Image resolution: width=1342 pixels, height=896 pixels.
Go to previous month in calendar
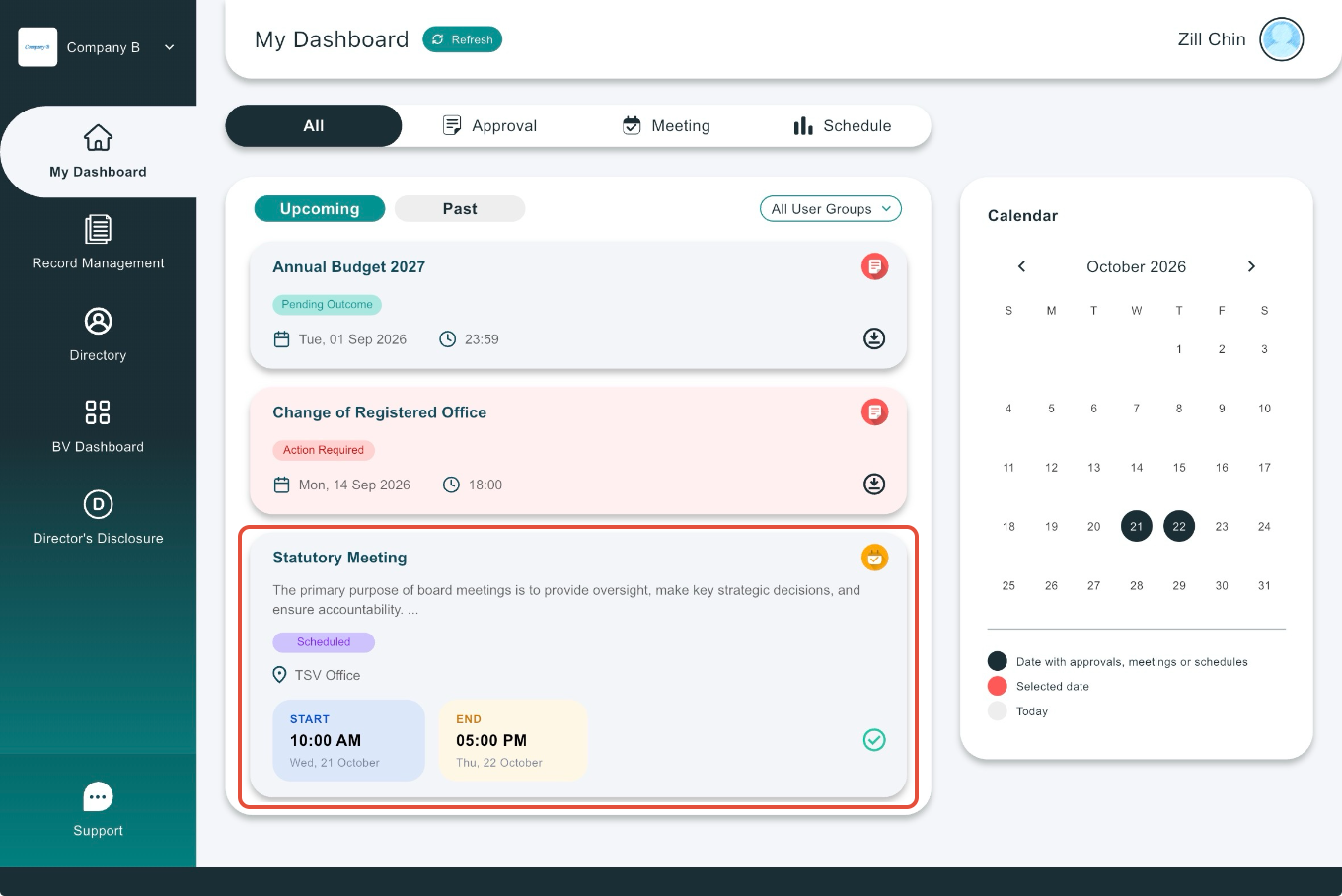coord(1022,266)
